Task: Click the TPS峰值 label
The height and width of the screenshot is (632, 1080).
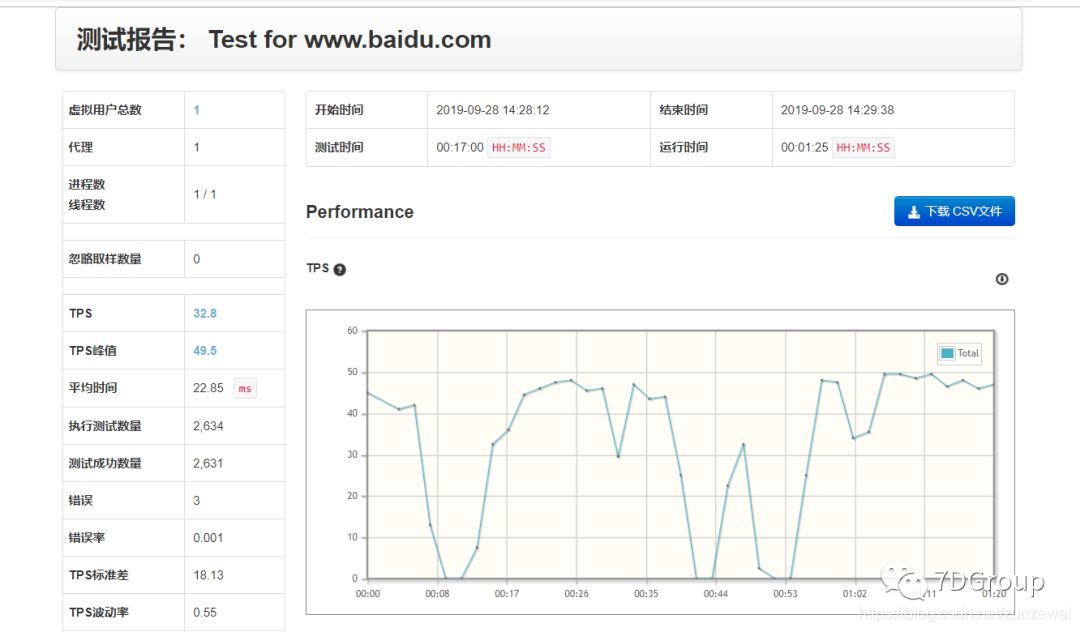Action: 92,350
